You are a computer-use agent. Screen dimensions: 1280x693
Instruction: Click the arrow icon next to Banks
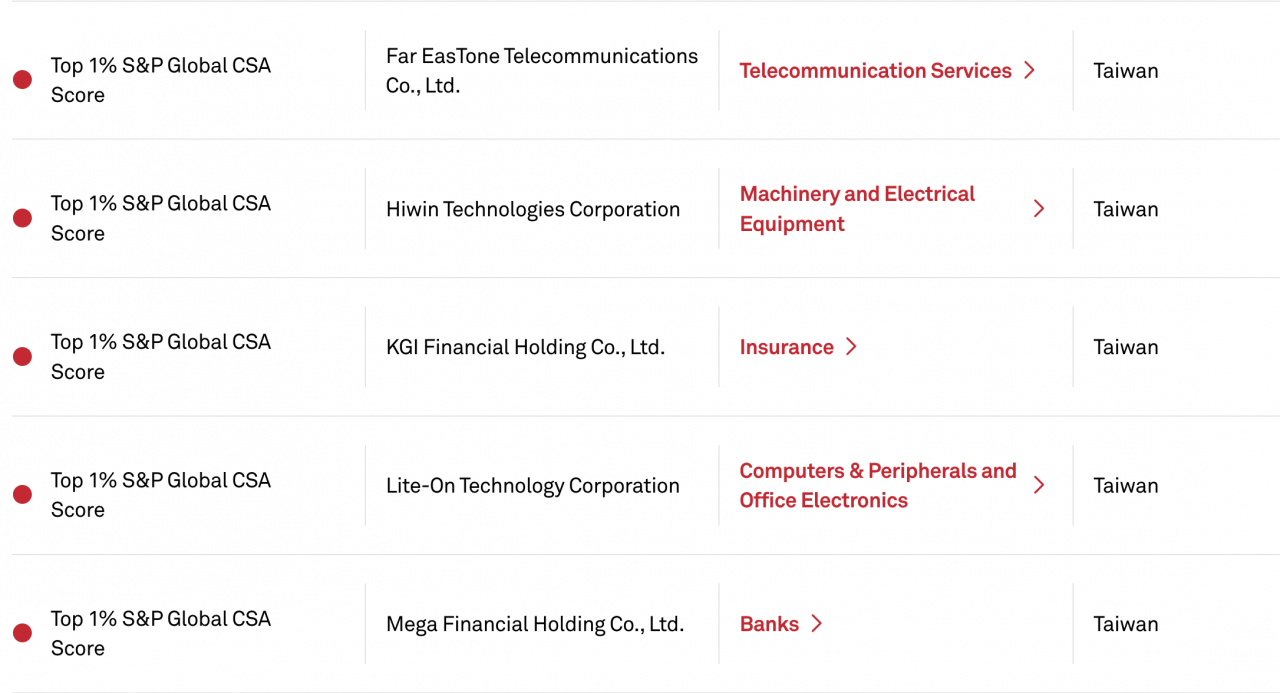point(816,624)
